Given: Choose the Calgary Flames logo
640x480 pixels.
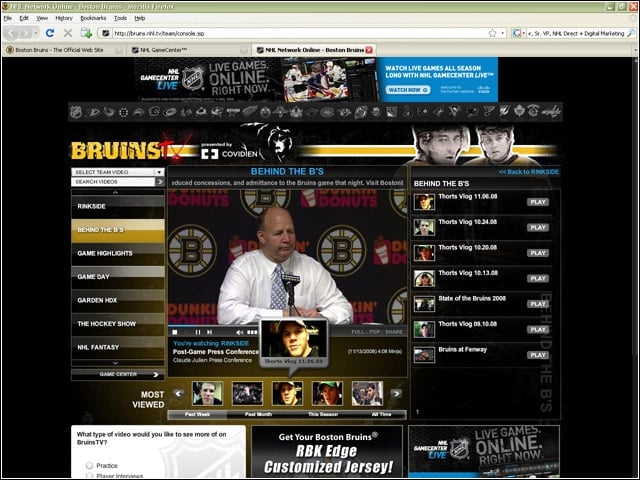Looking at the screenshot, I should 154,111.
